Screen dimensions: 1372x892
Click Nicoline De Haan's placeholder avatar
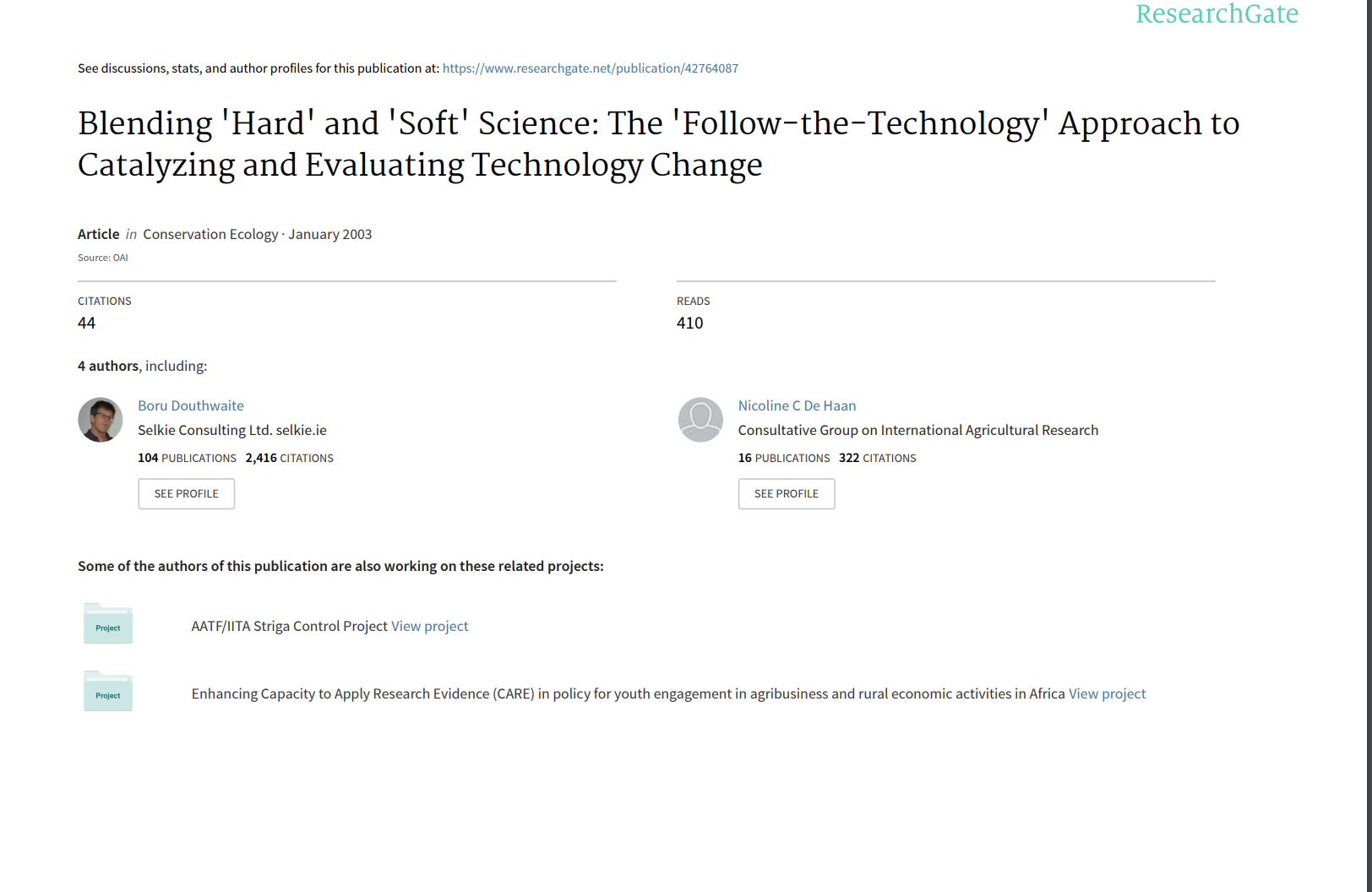[700, 420]
